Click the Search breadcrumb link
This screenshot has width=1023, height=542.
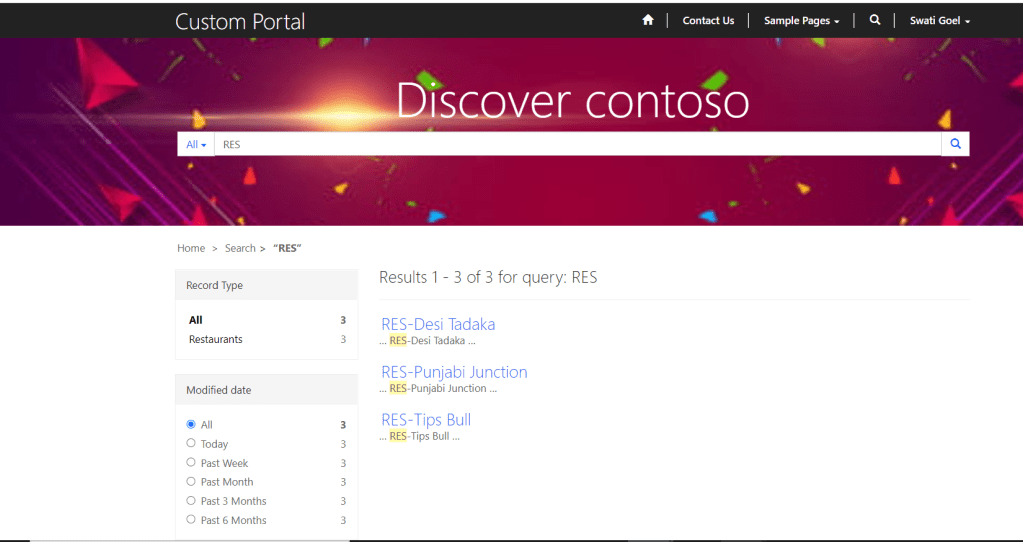pos(240,248)
